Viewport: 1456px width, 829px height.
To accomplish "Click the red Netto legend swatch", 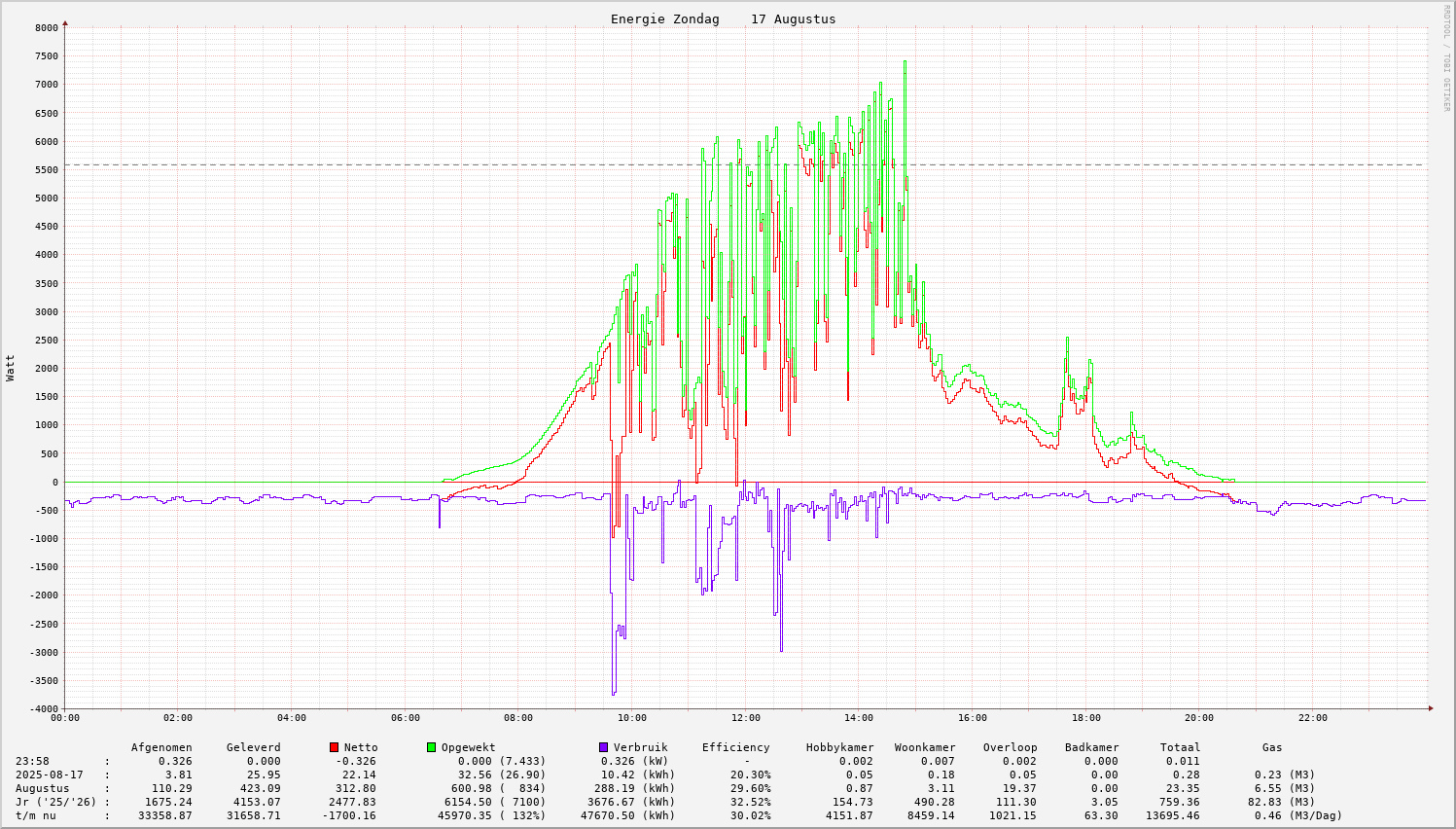I will click(335, 747).
